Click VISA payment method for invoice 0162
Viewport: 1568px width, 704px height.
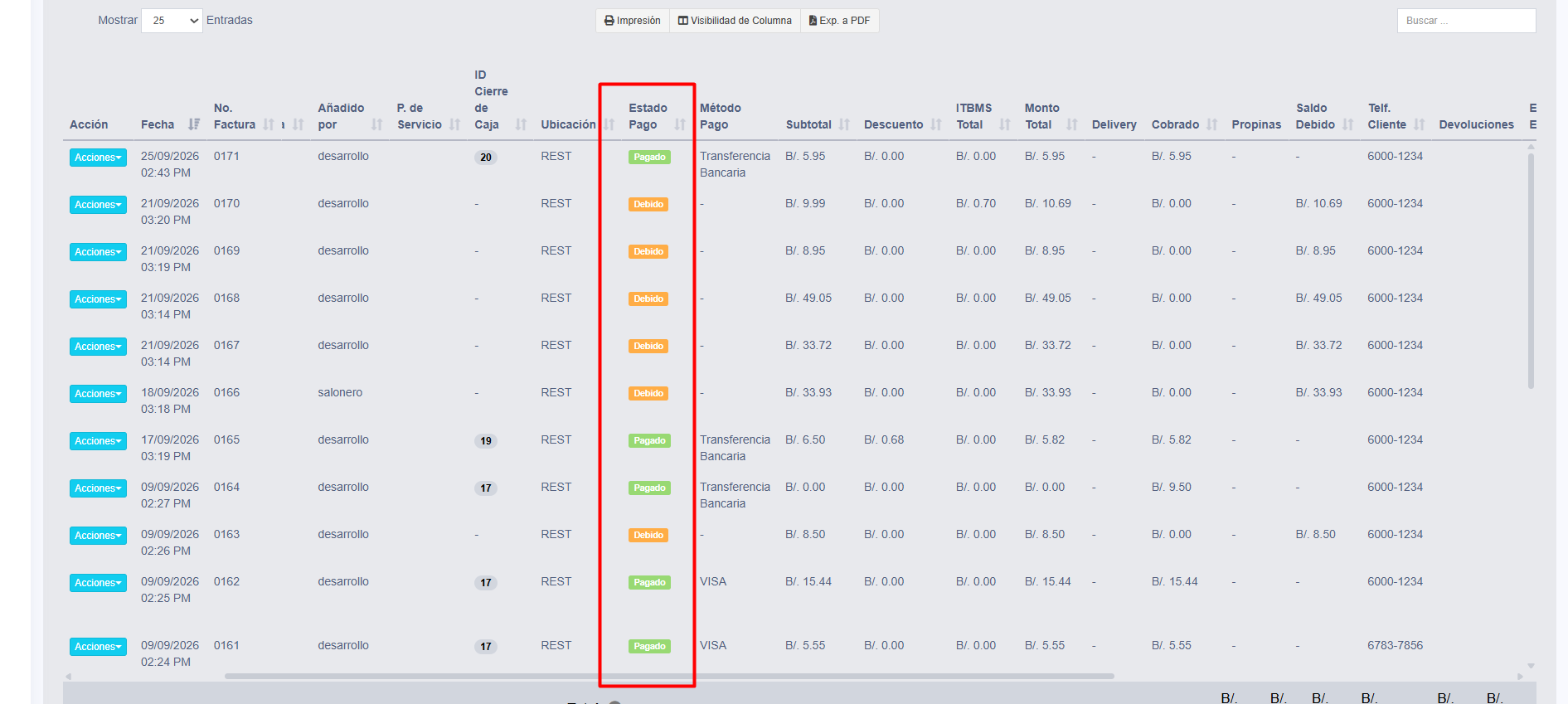point(713,581)
